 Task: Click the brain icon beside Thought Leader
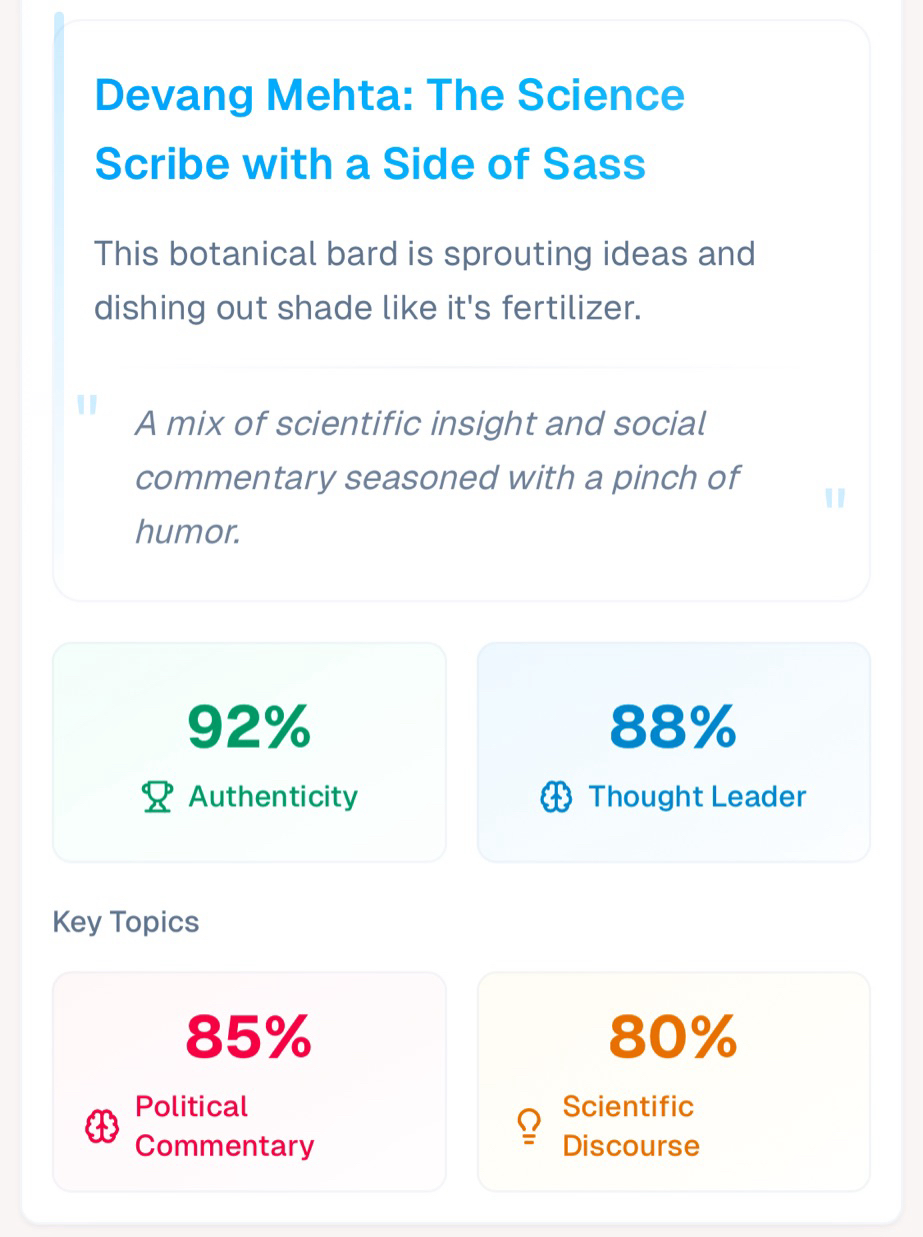coord(556,797)
